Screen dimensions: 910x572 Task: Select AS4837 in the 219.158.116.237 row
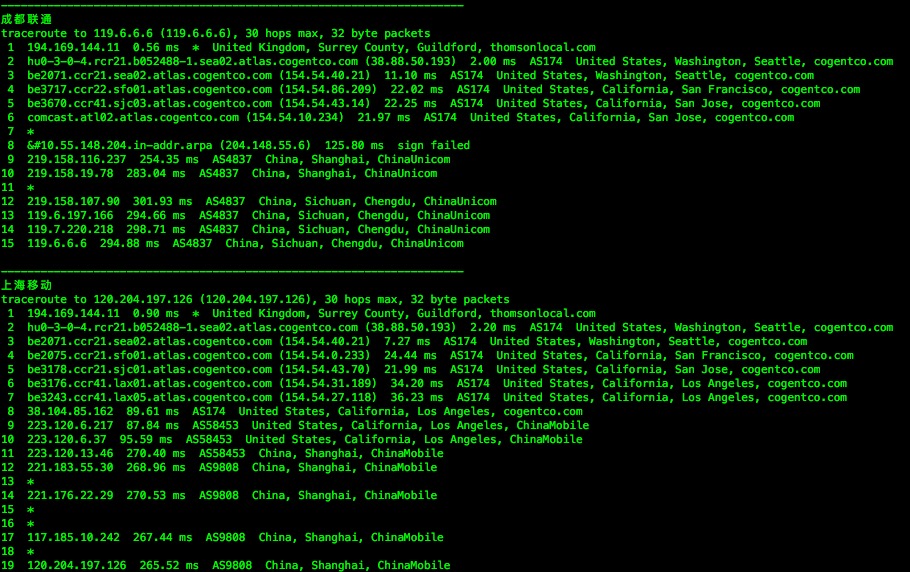point(232,159)
